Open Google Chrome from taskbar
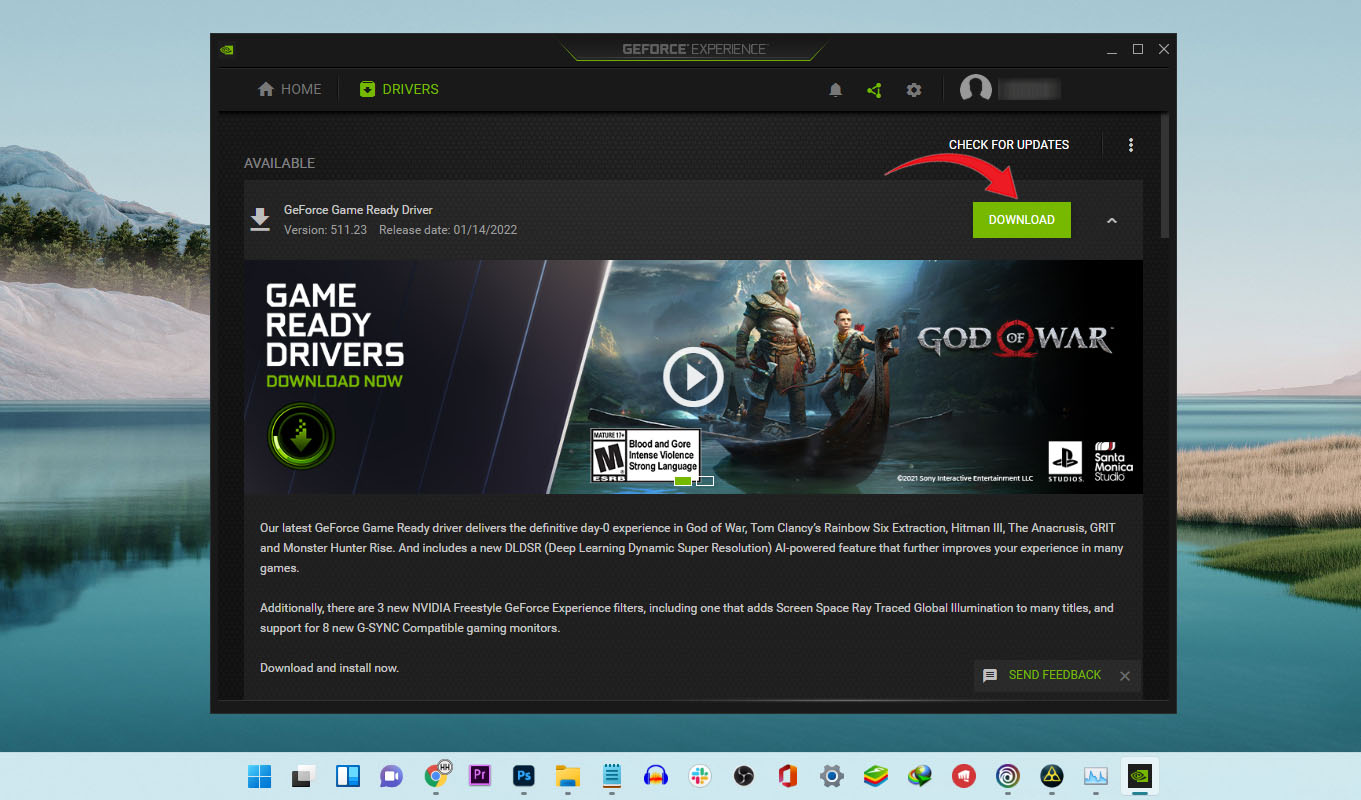Viewport: 1361px width, 800px height. coord(435,775)
